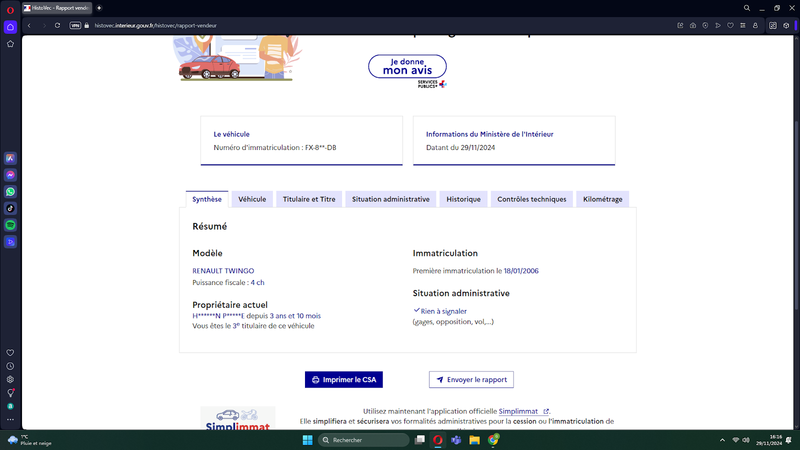The height and width of the screenshot is (450, 800).
Task: Open the Simplimmat link
Action: [523, 411]
